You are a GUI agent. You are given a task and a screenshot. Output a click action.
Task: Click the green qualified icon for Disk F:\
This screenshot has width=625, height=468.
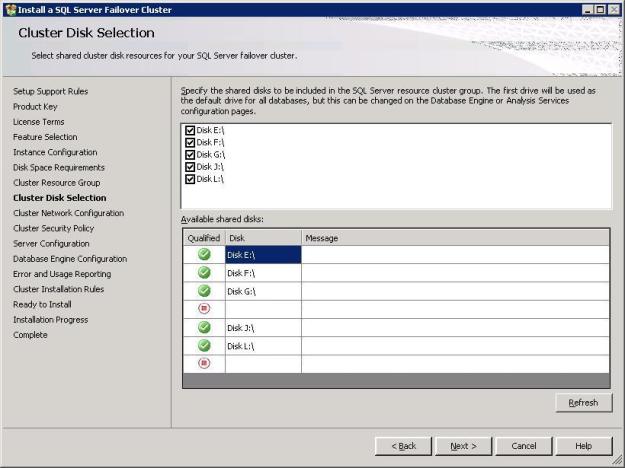[204, 273]
